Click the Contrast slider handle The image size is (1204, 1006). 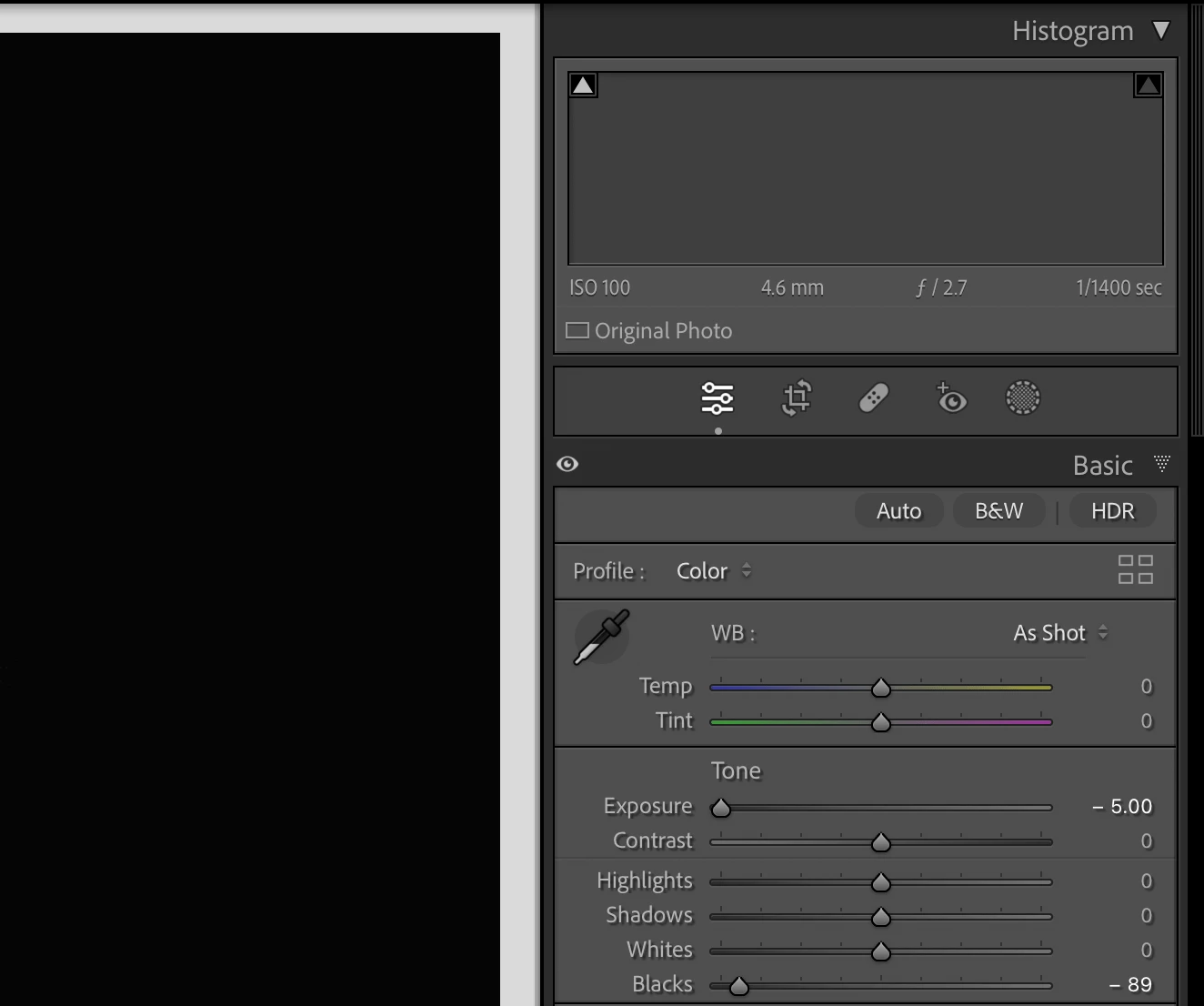[x=881, y=842]
